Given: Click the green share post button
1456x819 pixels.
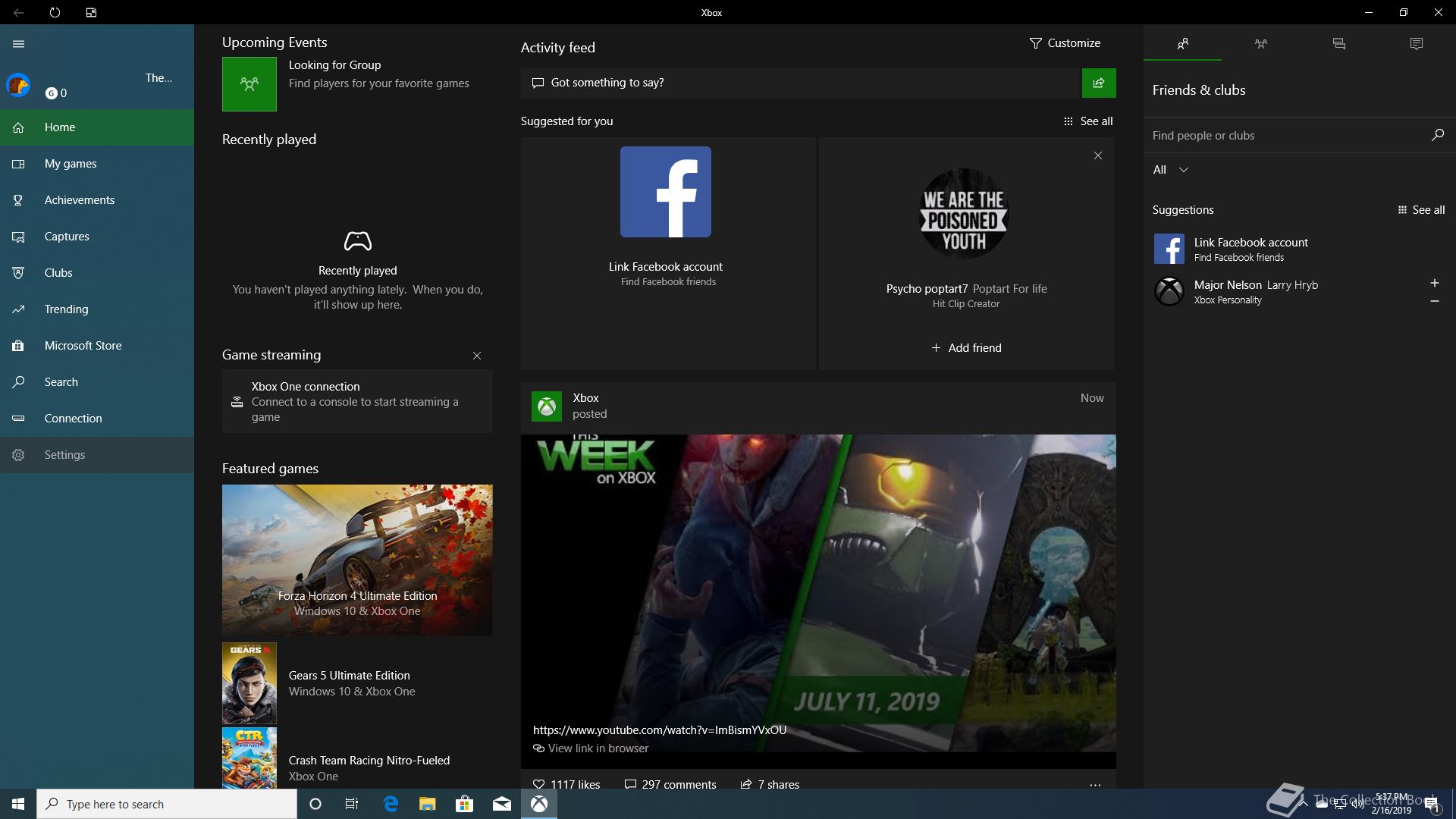Looking at the screenshot, I should point(1099,83).
